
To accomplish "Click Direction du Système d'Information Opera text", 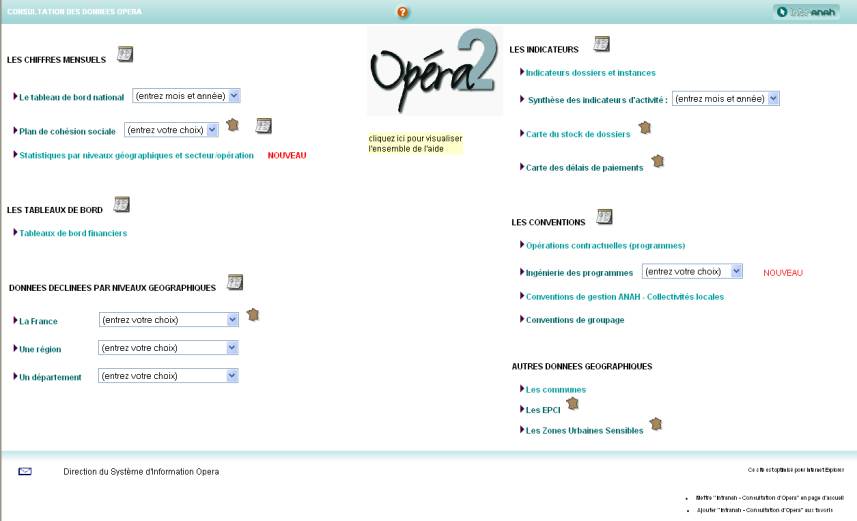I will pyautogui.click(x=141, y=472).
